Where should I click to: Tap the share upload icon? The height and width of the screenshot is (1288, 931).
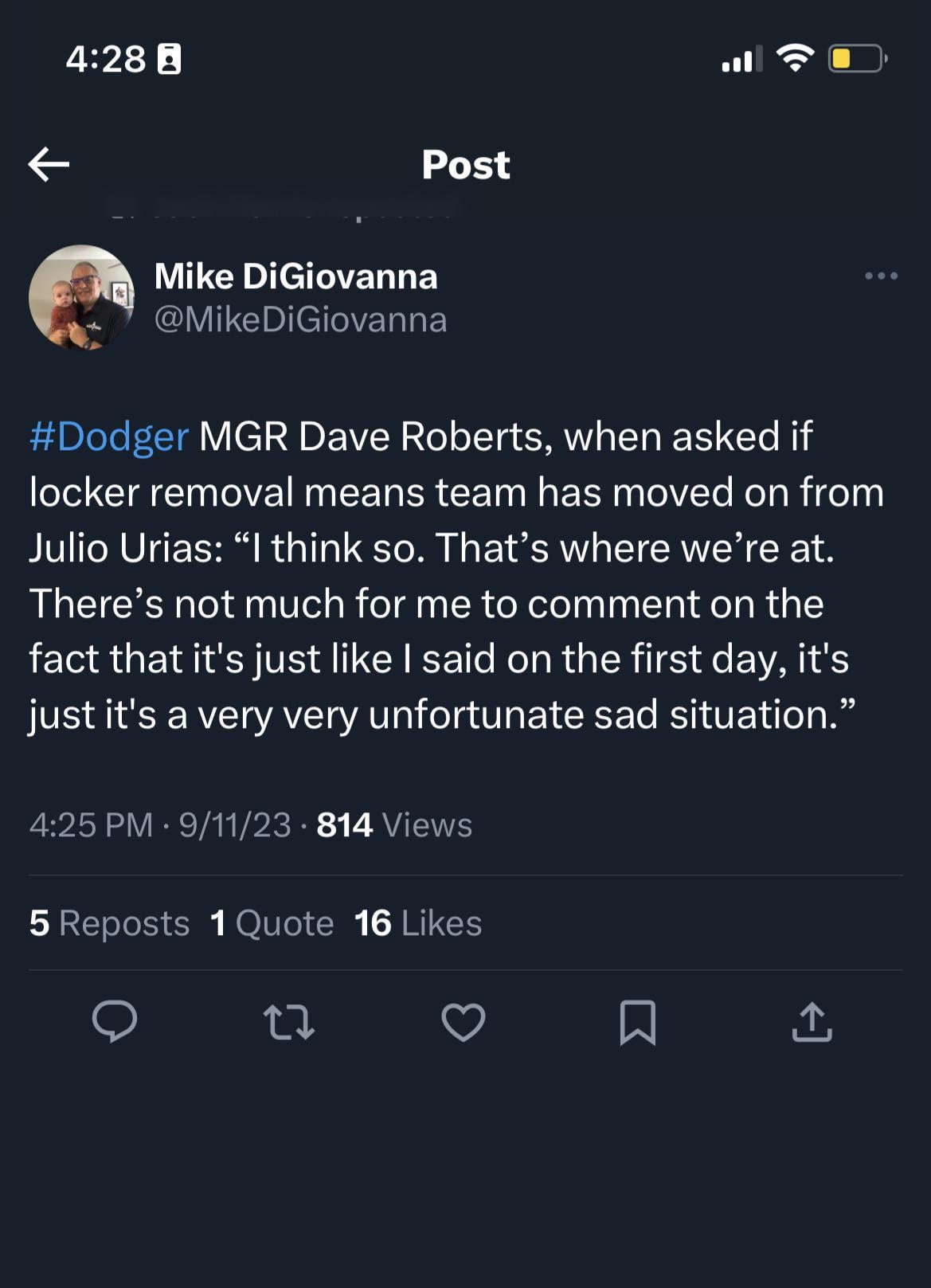tap(812, 1022)
